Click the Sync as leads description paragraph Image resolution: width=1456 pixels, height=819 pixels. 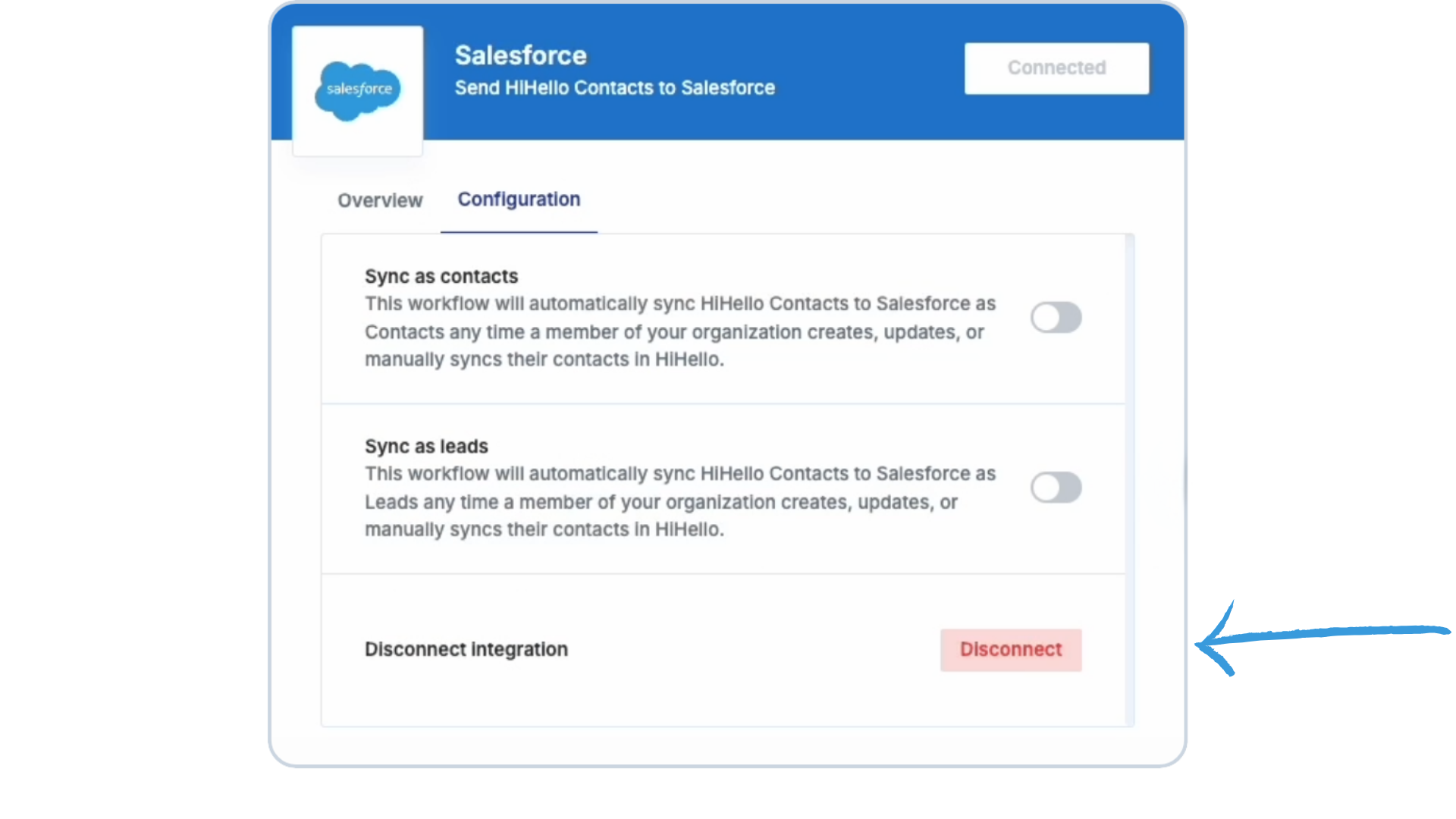click(680, 501)
